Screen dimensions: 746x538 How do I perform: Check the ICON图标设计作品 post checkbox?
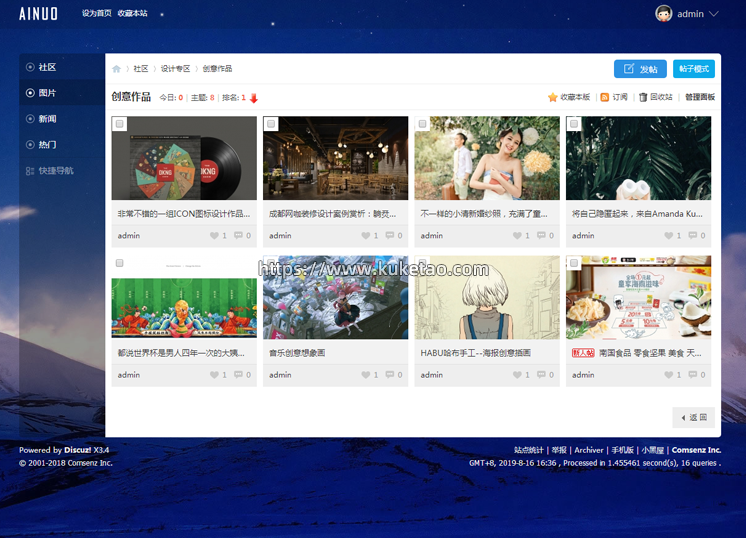(119, 124)
